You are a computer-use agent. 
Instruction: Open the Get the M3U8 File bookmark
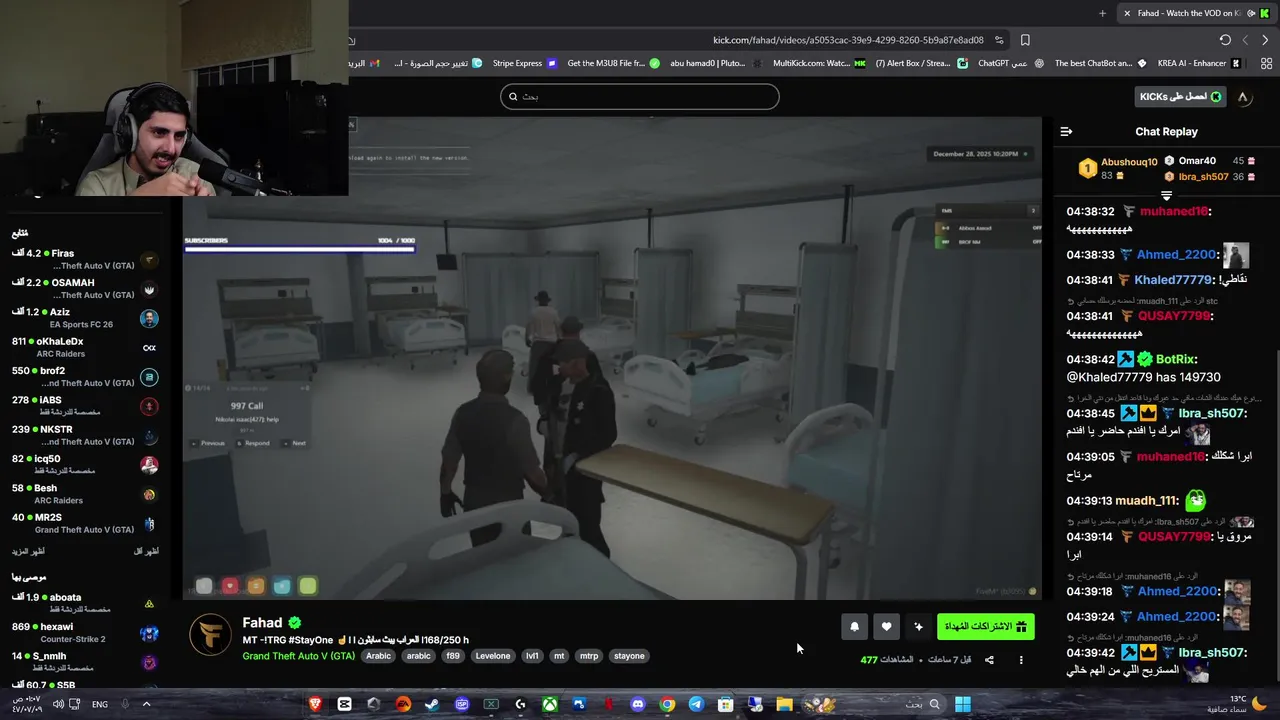tap(613, 63)
